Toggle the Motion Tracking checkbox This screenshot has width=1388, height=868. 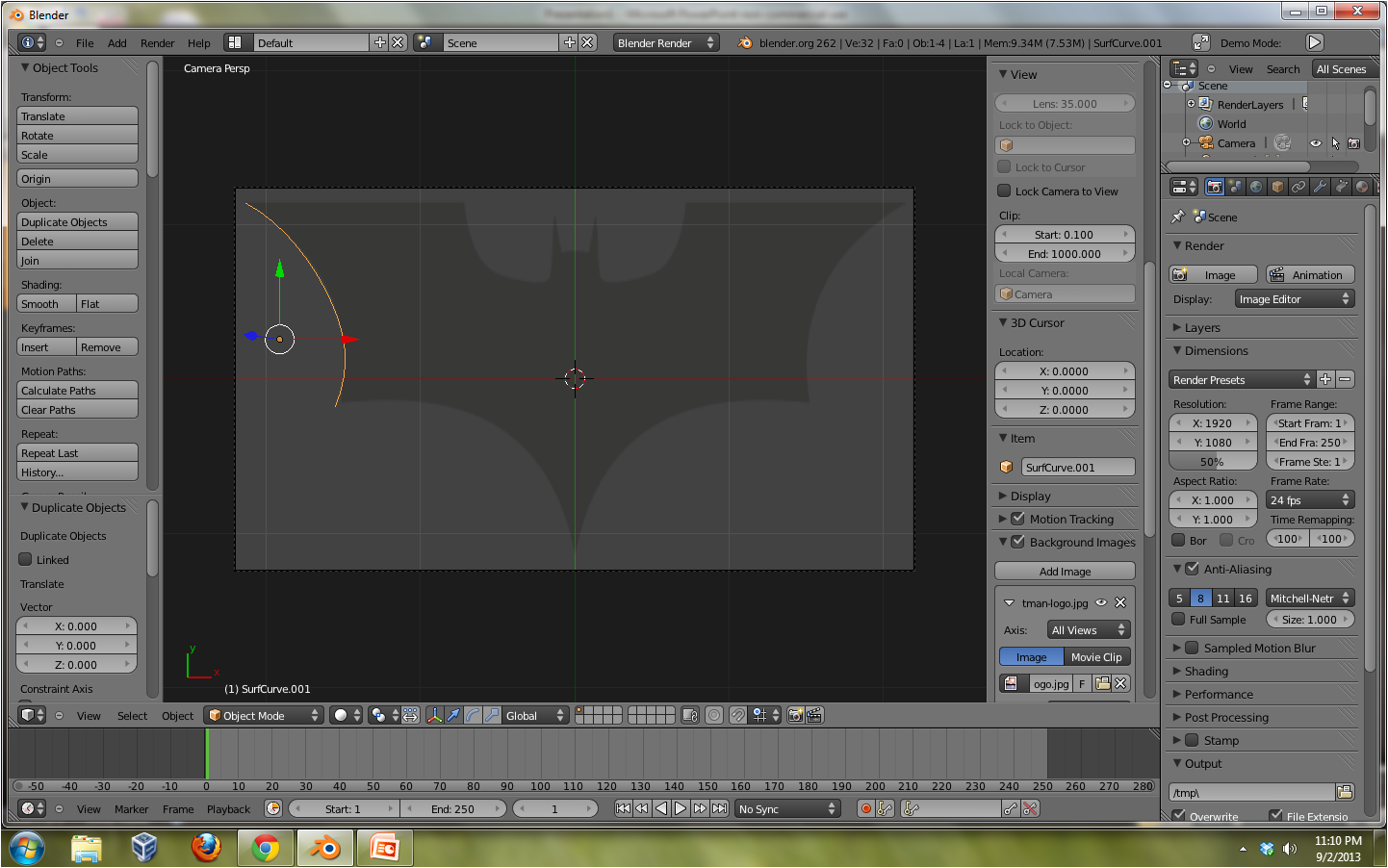(1017, 519)
